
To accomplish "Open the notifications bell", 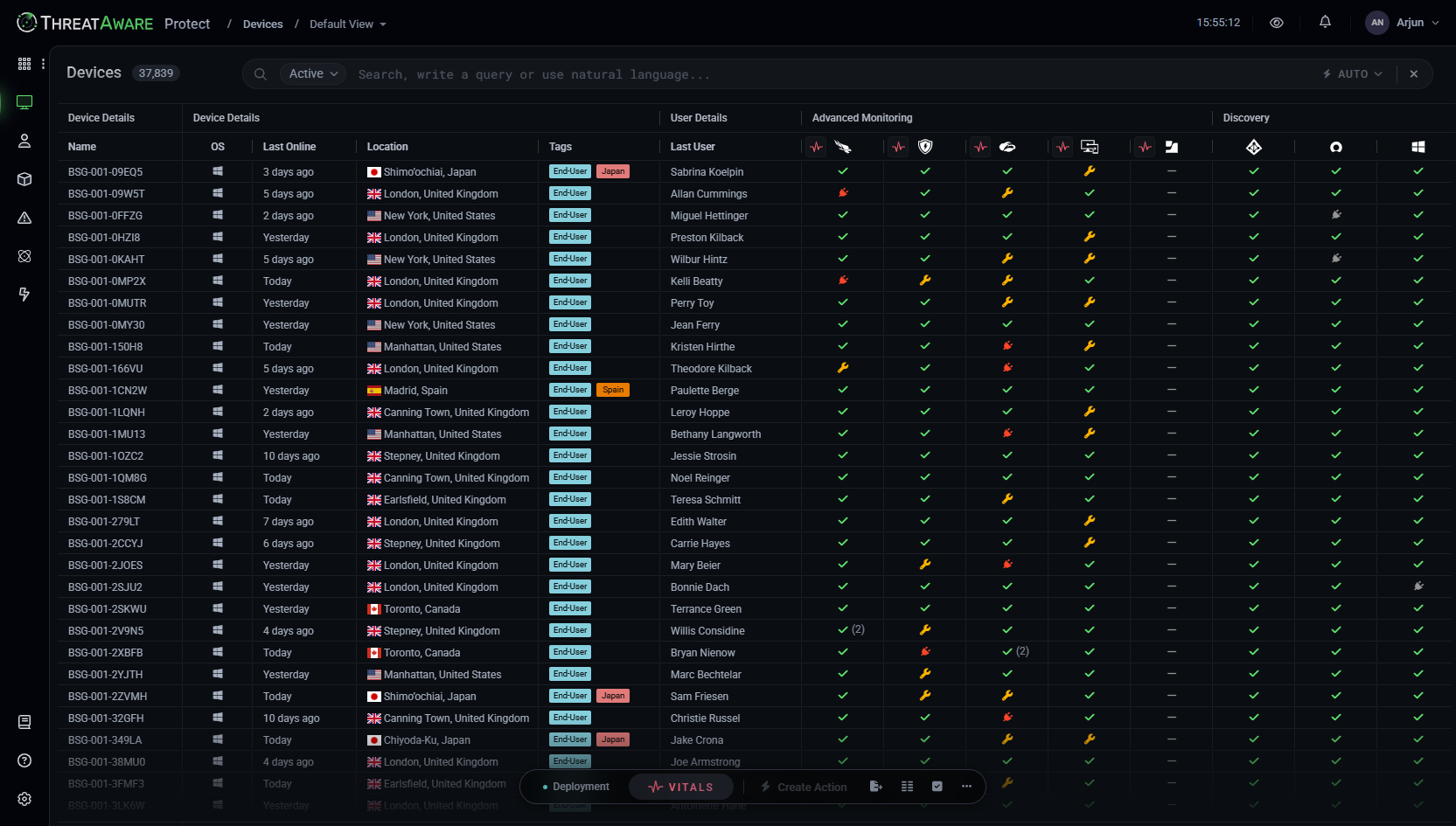I will click(1325, 23).
